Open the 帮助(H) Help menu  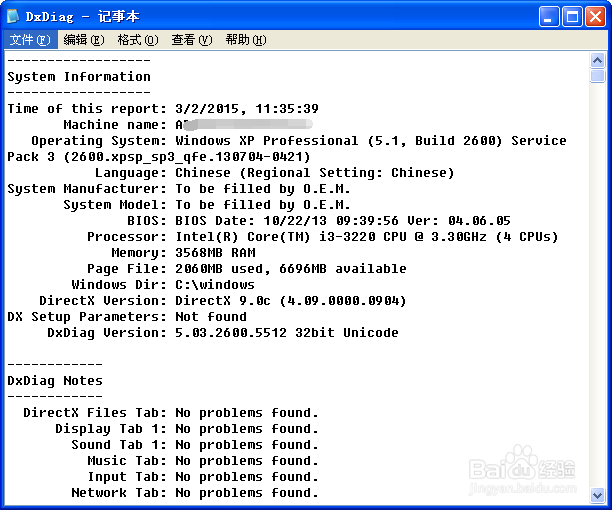pos(246,40)
